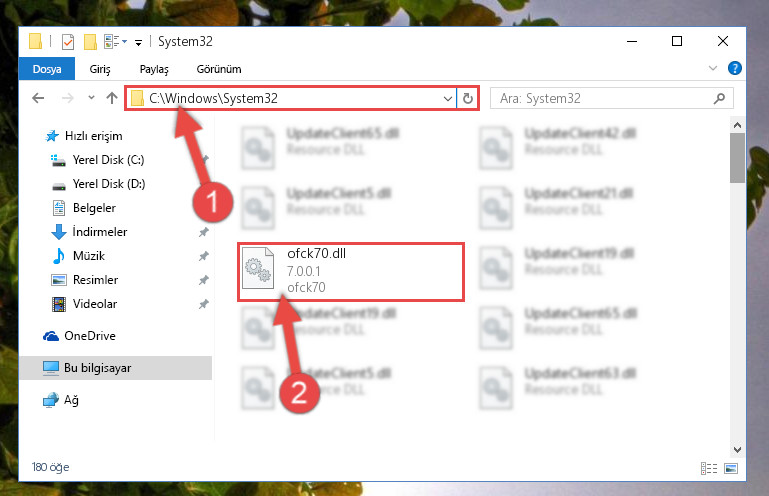Open the Dosya menu tab
769x496 pixels.
tap(47, 69)
